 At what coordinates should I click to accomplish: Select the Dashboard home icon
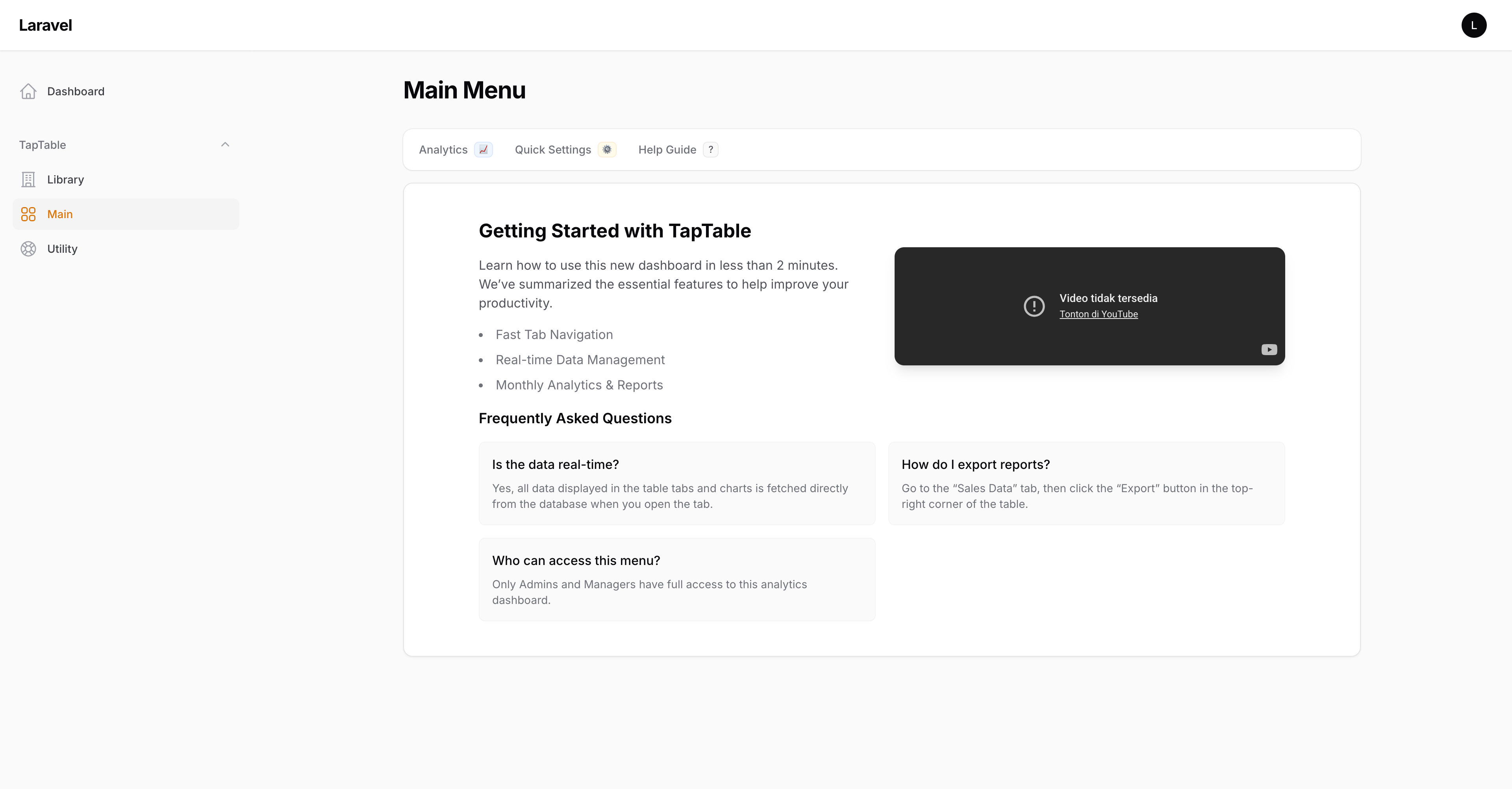(28, 91)
